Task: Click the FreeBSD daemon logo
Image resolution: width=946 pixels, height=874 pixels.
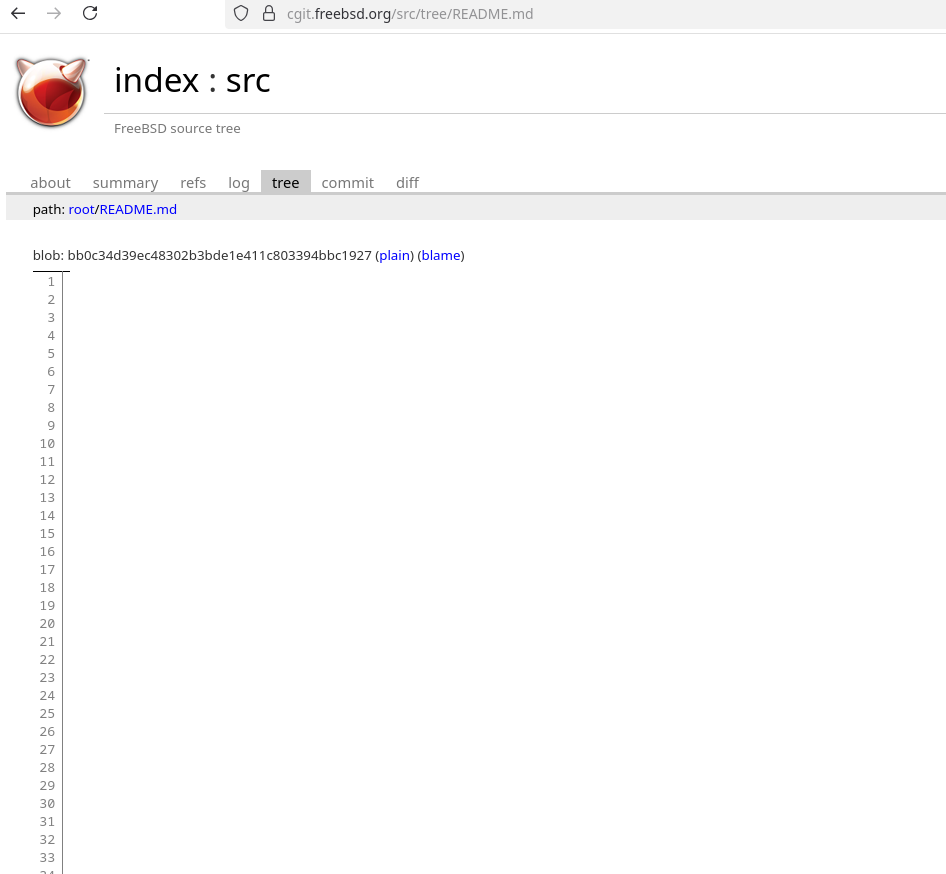Action: [x=52, y=92]
